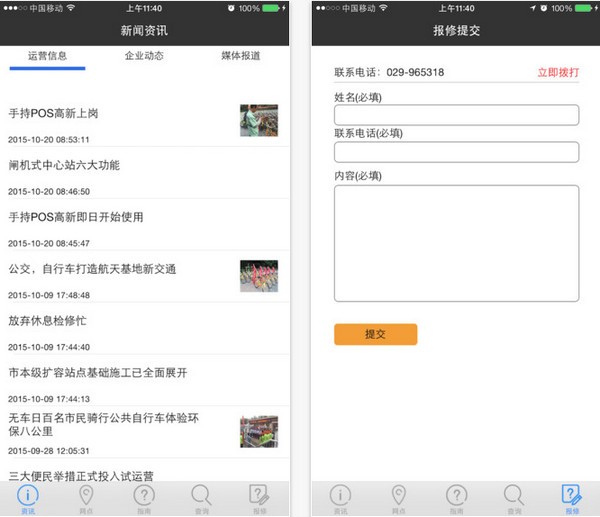Click the battery icon in left status bar
Viewport: 600px width, 517px height.
click(x=271, y=8)
